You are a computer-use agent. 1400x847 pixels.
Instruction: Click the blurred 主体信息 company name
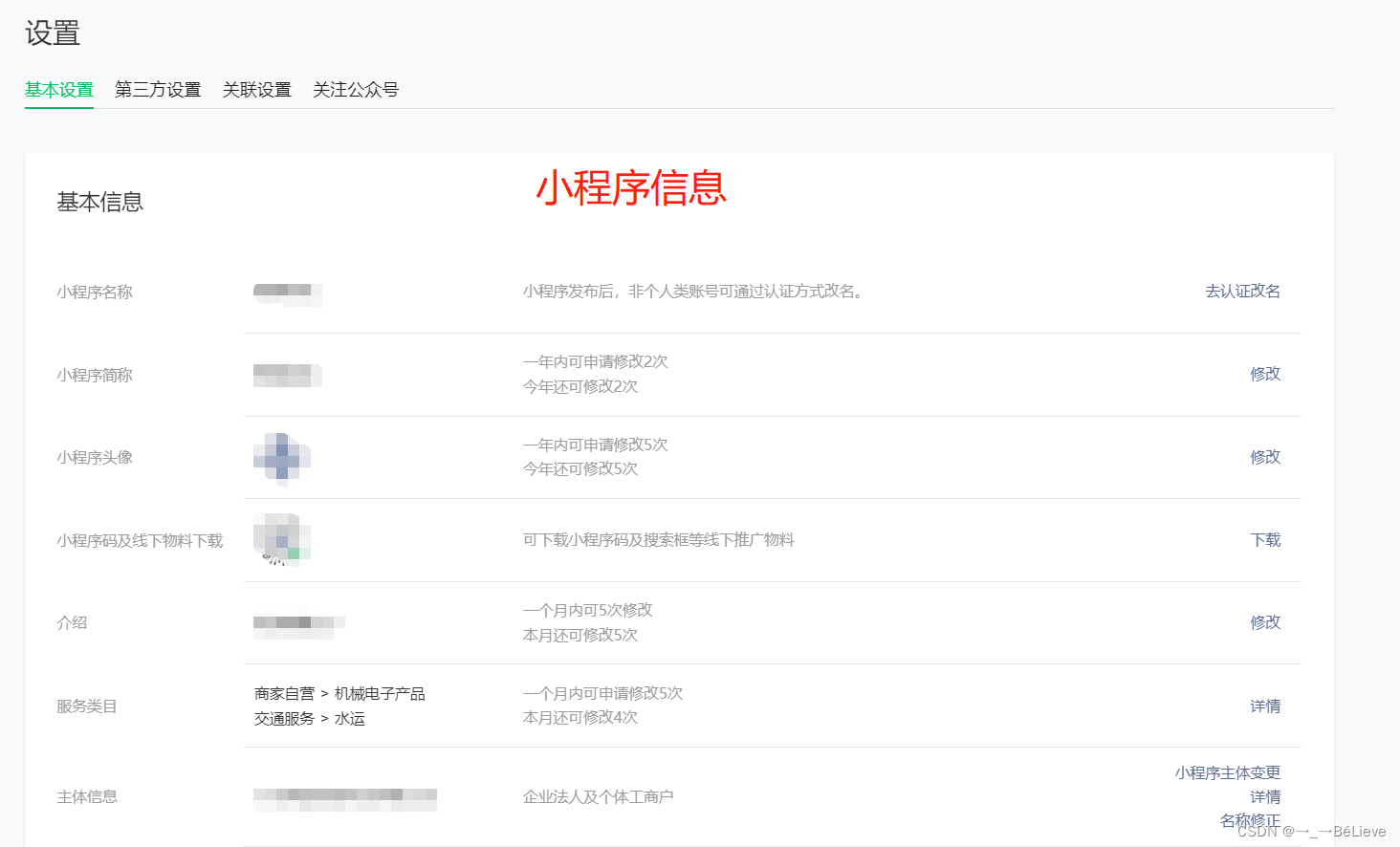(x=345, y=799)
